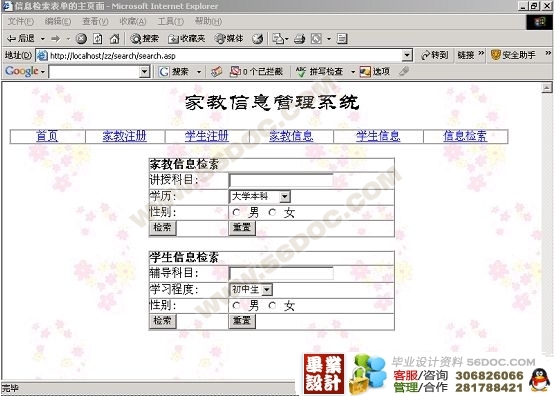
Task: Open the 学习程度 dropdown showing 初中生
Action: (251, 289)
